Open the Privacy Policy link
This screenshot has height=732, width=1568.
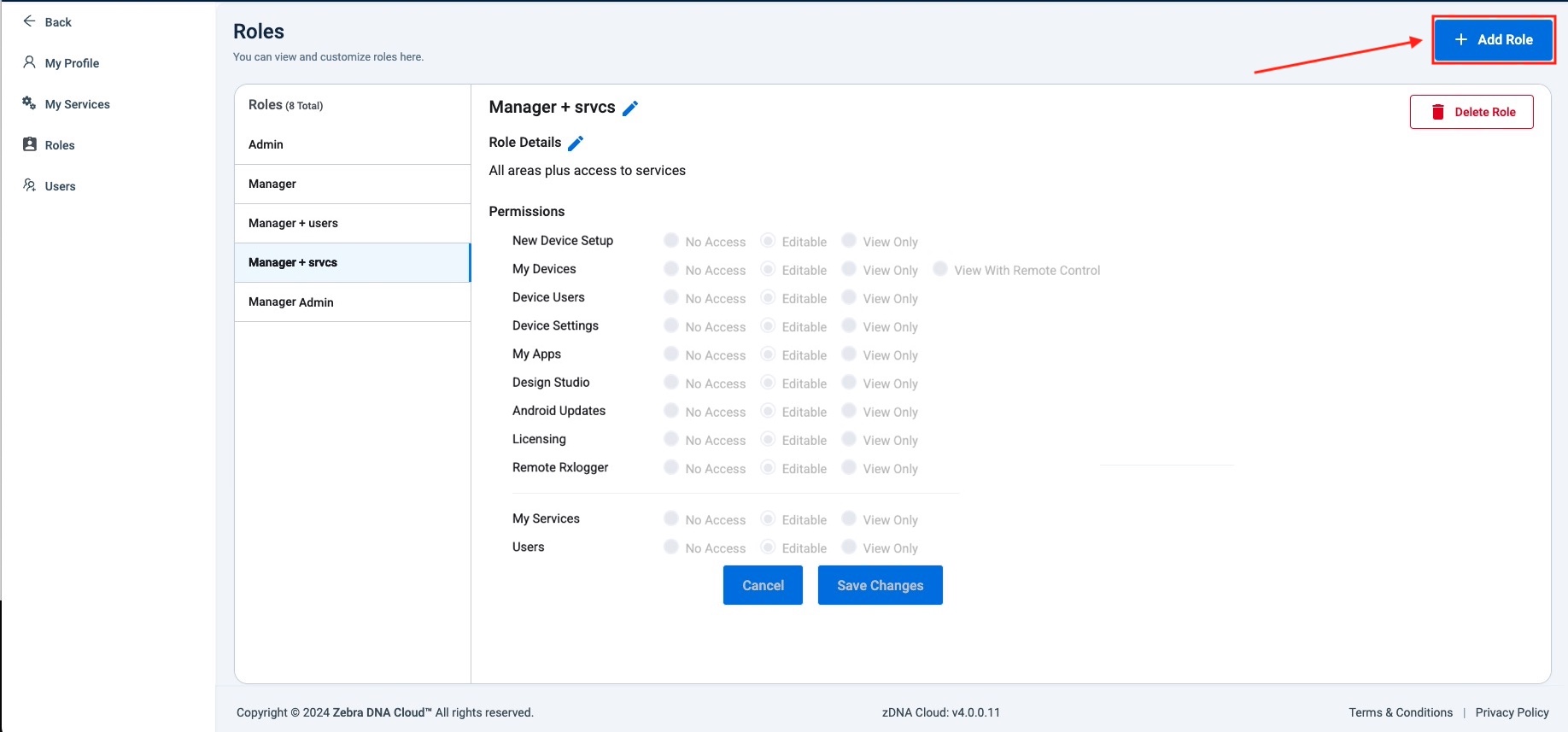click(x=1512, y=712)
